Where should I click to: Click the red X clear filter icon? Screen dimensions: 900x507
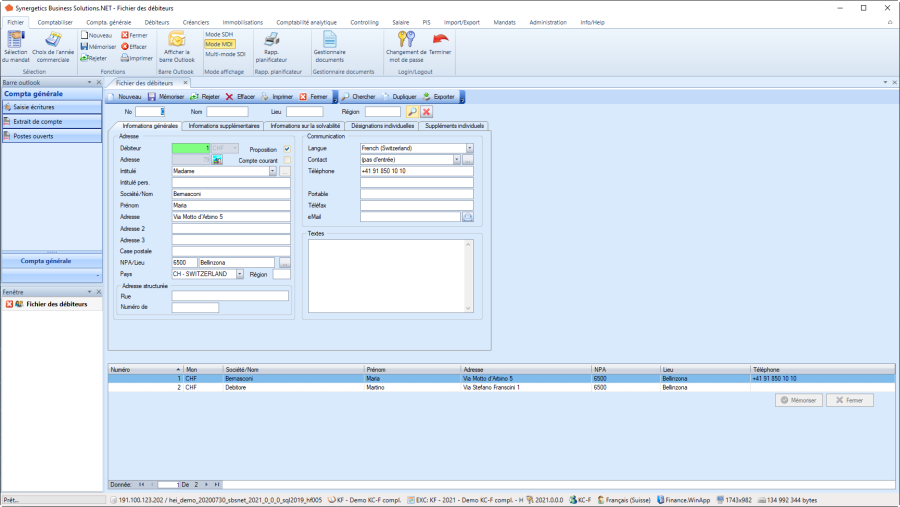tap(426, 112)
